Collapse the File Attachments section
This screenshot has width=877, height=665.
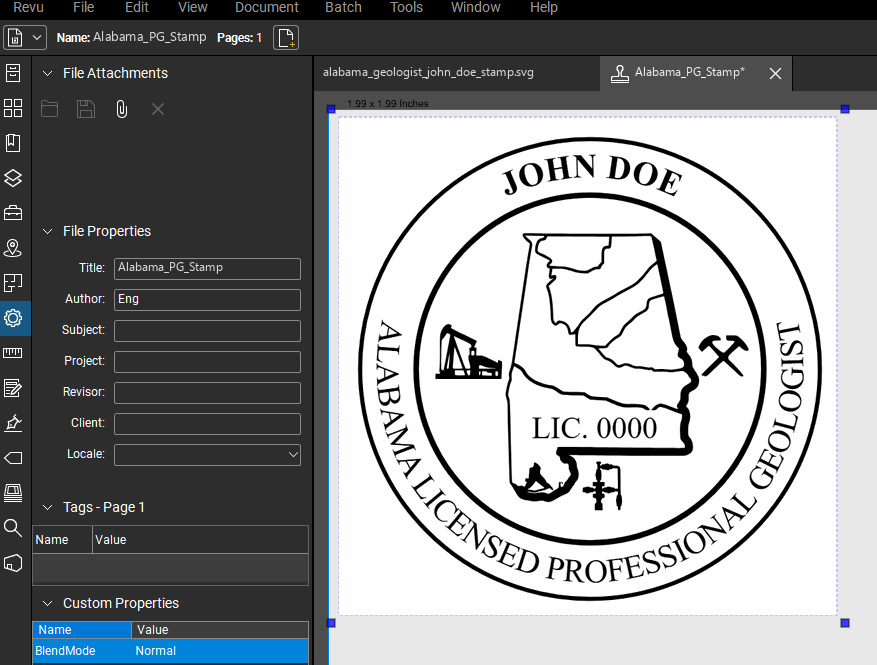coord(48,73)
